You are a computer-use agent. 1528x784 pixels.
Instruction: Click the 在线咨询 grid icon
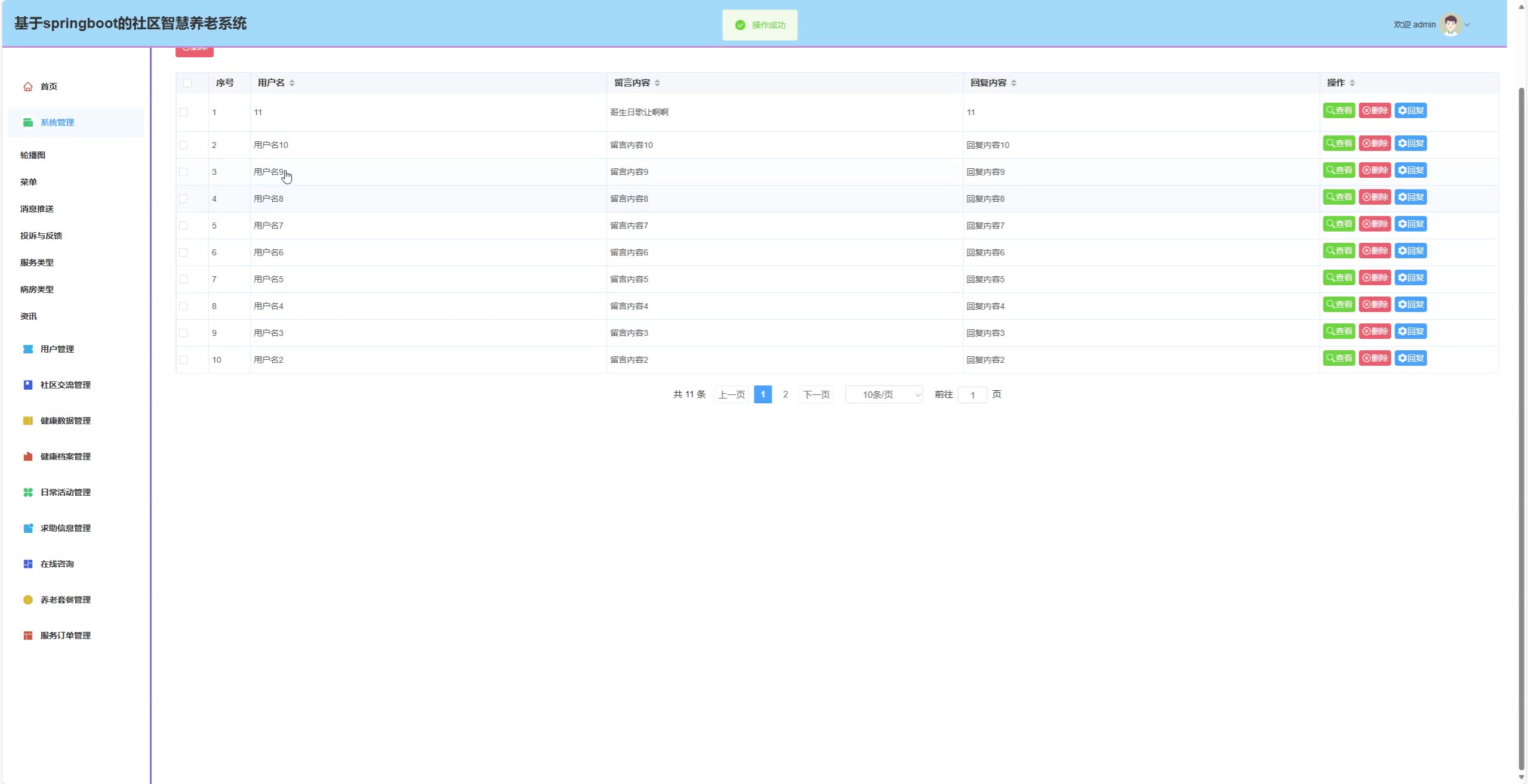28,564
